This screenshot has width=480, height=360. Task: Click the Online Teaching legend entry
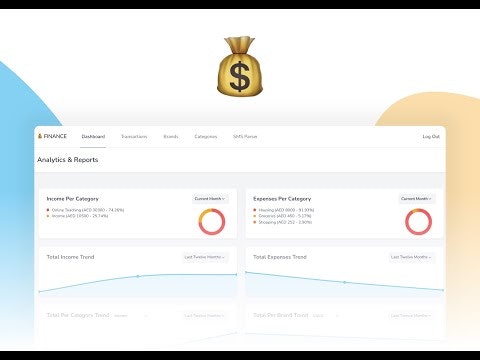pyautogui.click(x=85, y=210)
